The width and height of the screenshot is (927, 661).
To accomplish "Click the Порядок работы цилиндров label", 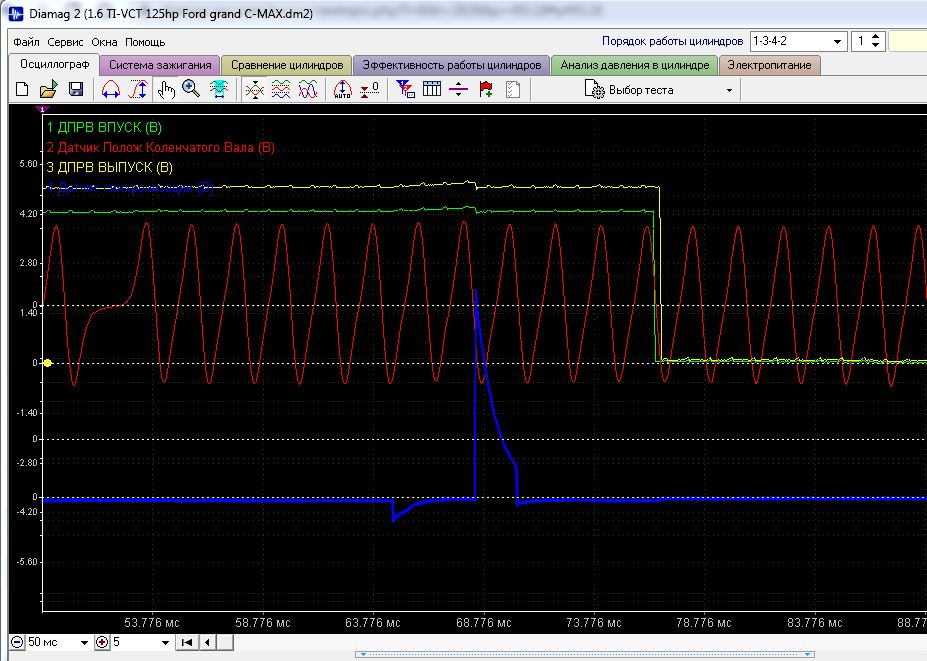I will point(672,41).
